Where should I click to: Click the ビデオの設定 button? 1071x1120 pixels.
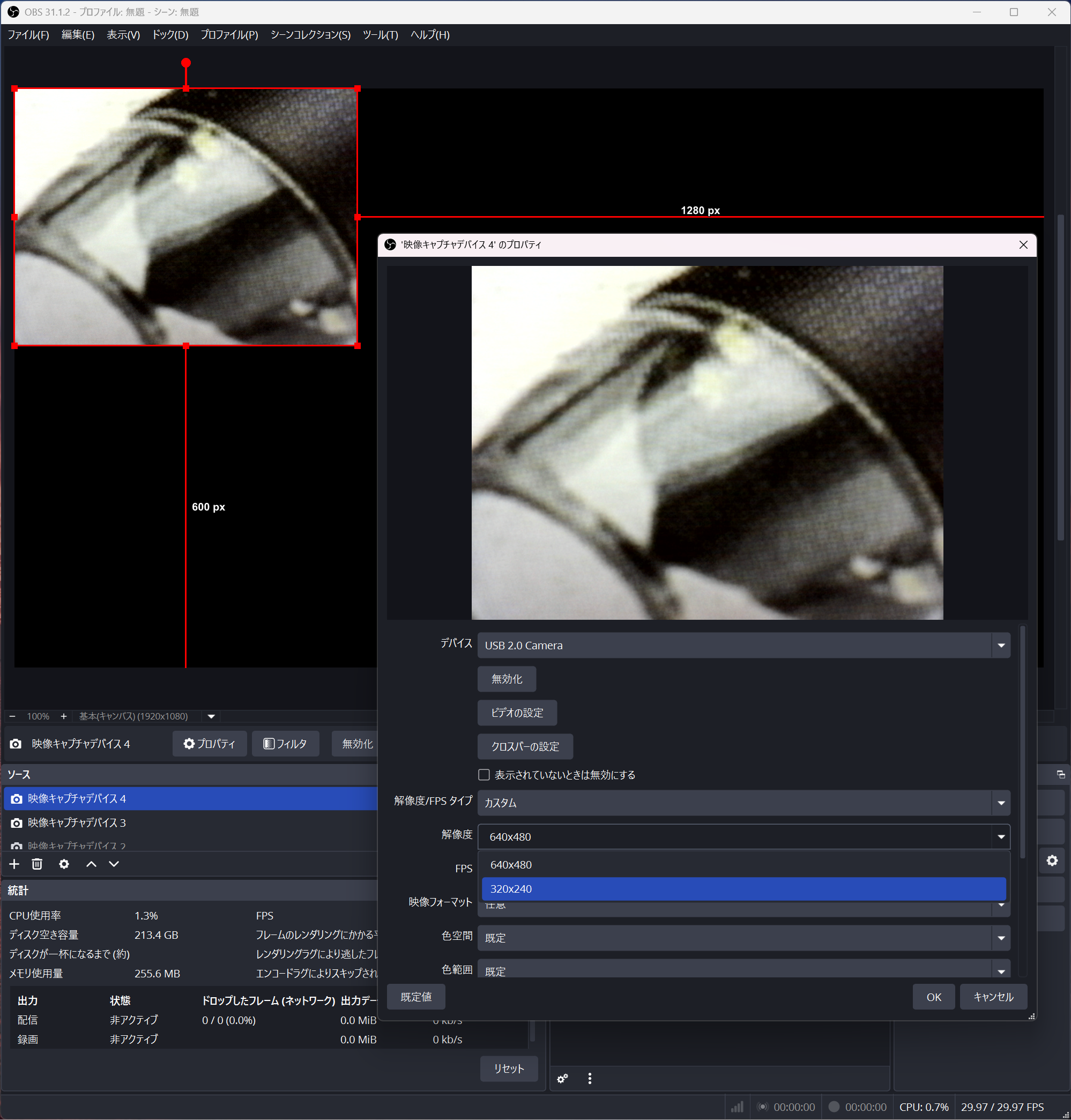(517, 713)
